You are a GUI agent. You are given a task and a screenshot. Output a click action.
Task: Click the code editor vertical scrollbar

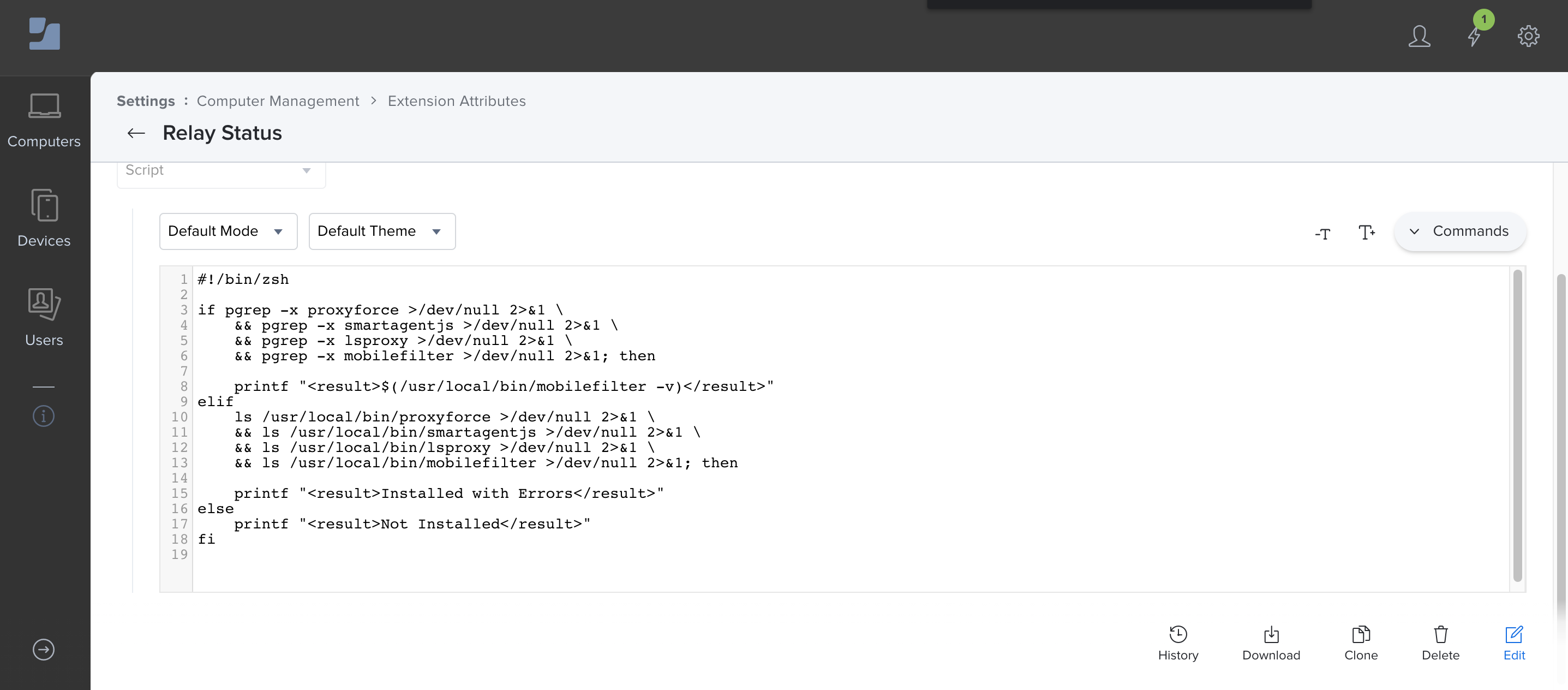tap(1517, 426)
